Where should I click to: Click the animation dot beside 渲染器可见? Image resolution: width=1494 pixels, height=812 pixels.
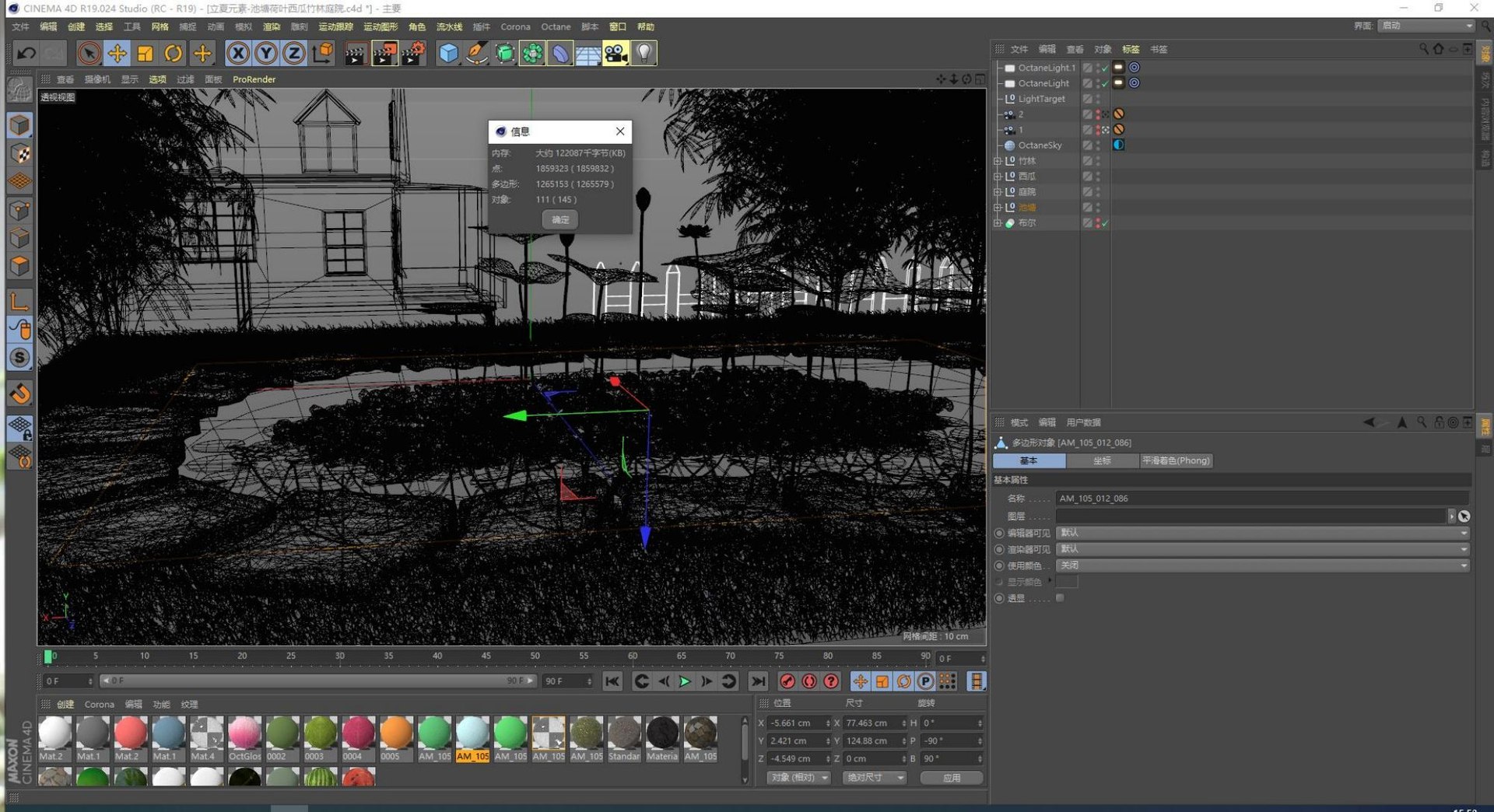tap(999, 550)
